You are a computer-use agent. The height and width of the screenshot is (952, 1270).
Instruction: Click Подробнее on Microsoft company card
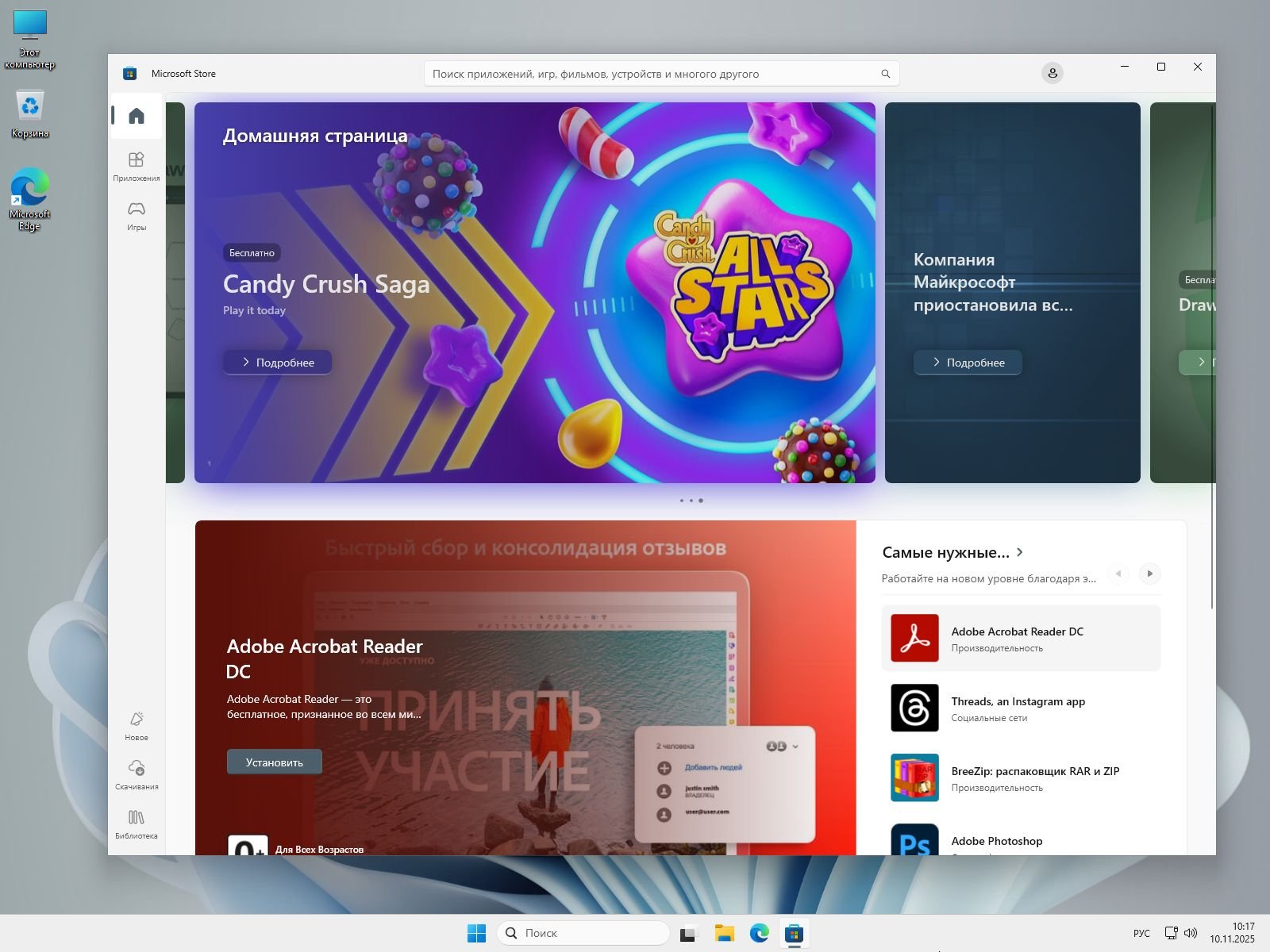(x=968, y=363)
